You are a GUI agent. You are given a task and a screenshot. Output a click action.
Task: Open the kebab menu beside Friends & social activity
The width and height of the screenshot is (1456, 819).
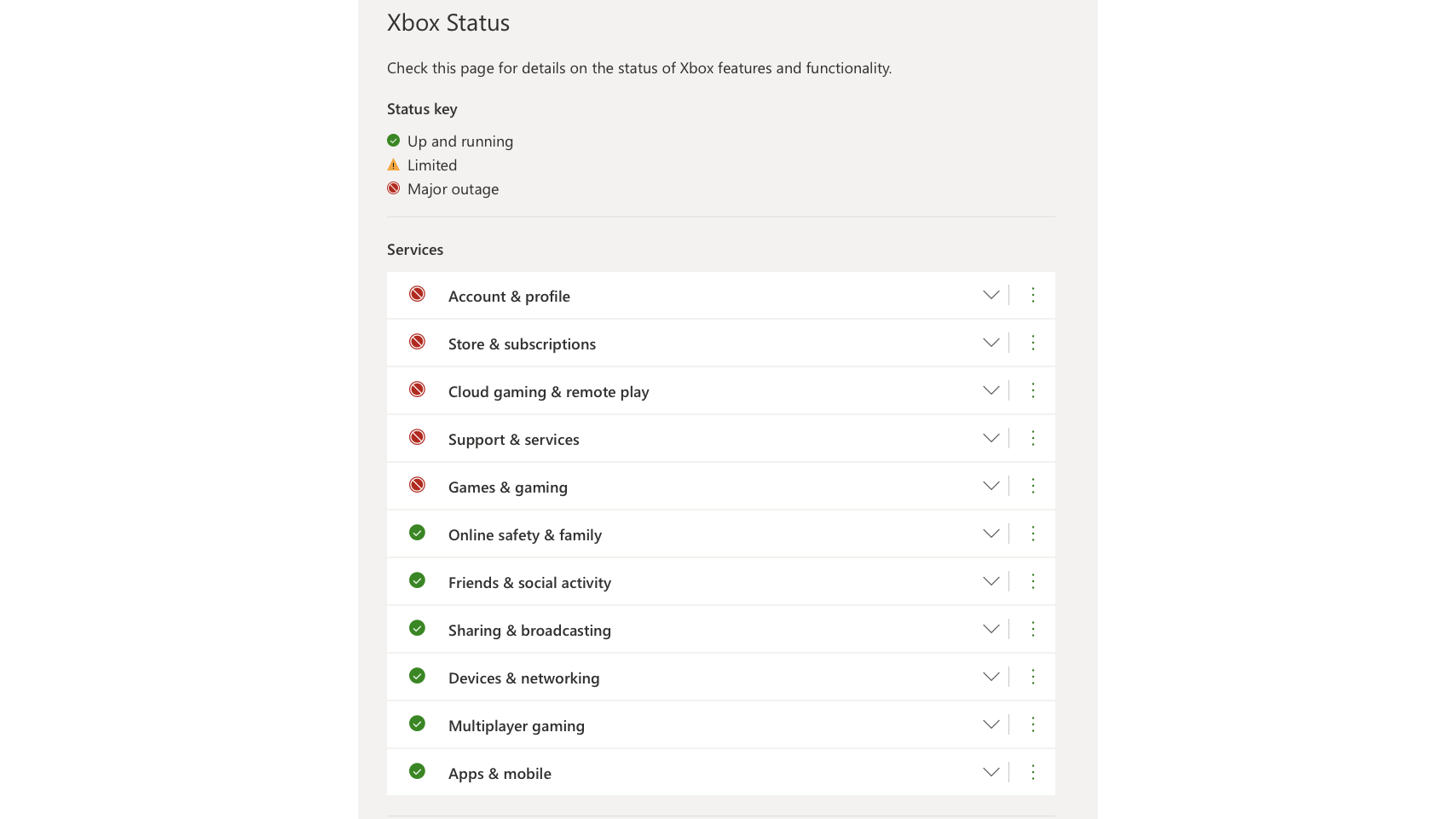point(1033,581)
